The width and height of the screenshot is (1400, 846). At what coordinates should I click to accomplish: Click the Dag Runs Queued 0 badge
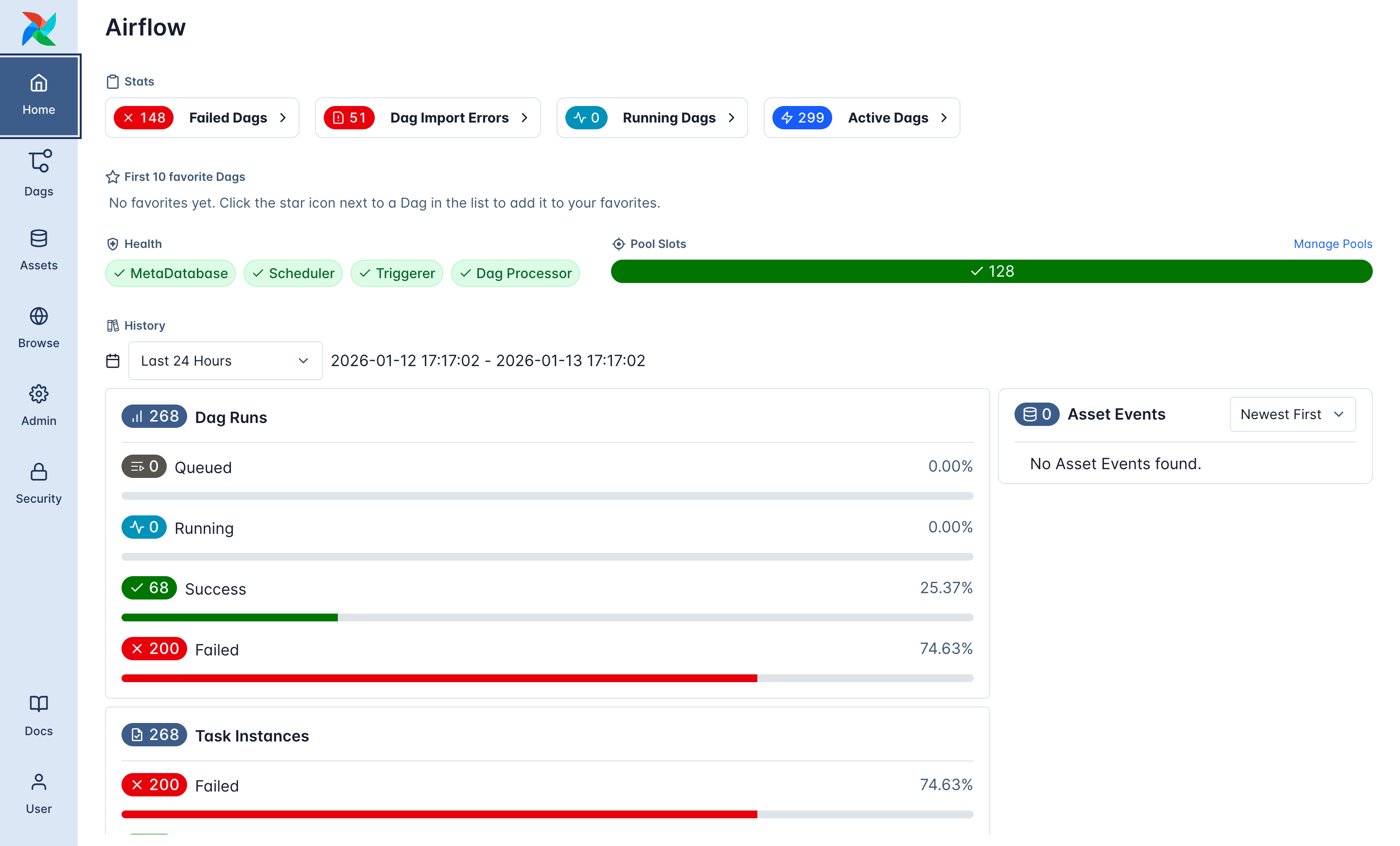[x=144, y=466]
